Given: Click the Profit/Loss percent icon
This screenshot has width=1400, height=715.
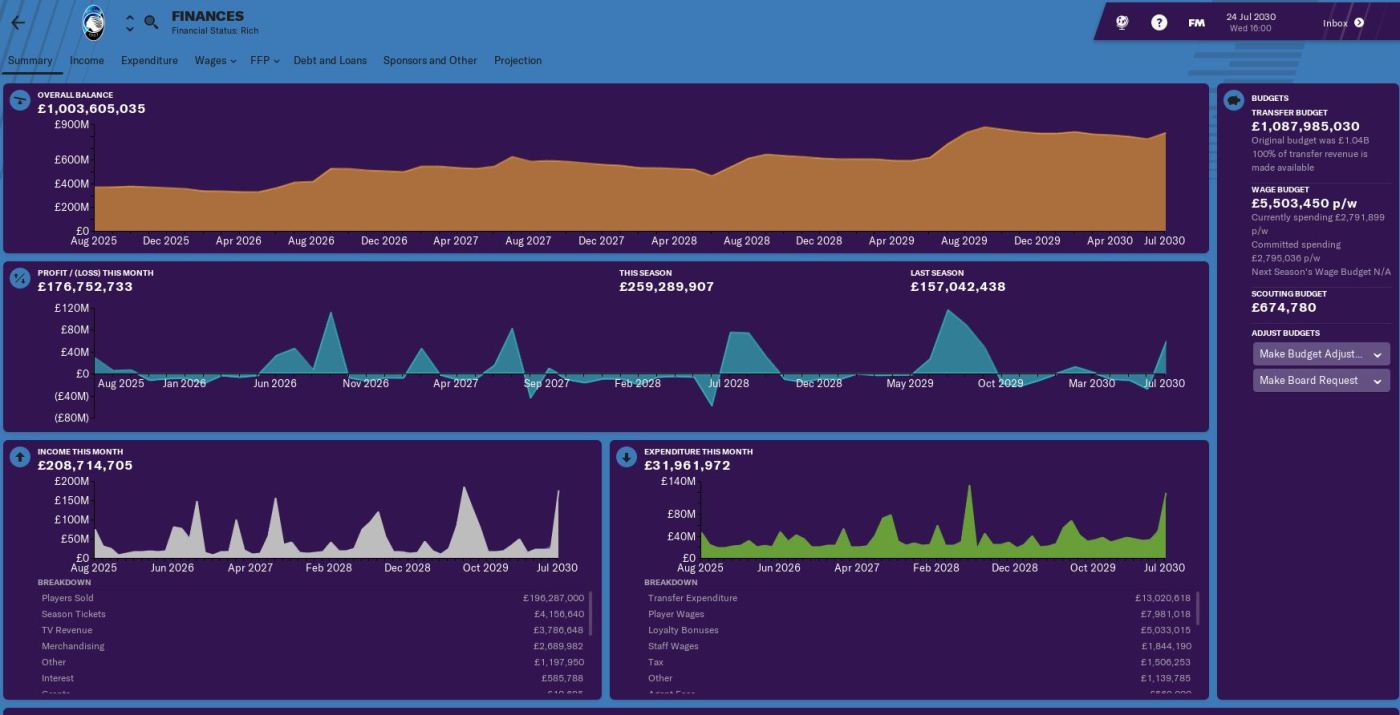Looking at the screenshot, I should (20, 278).
